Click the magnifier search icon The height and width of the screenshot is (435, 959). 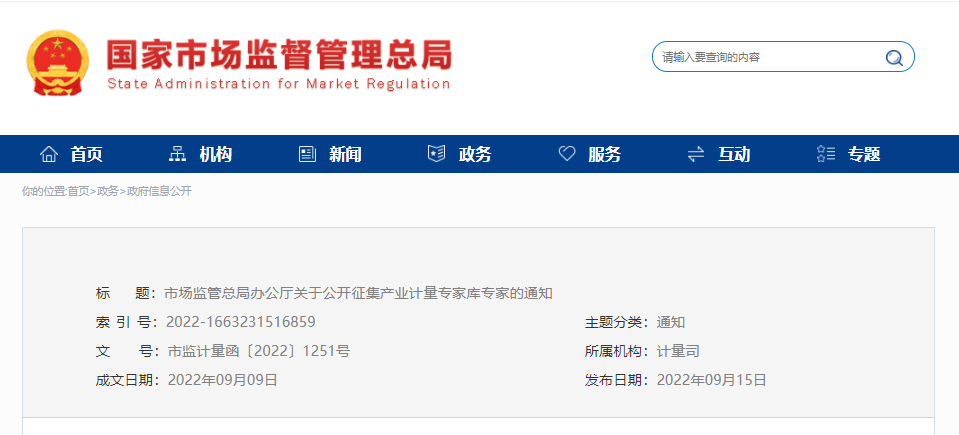click(x=894, y=58)
